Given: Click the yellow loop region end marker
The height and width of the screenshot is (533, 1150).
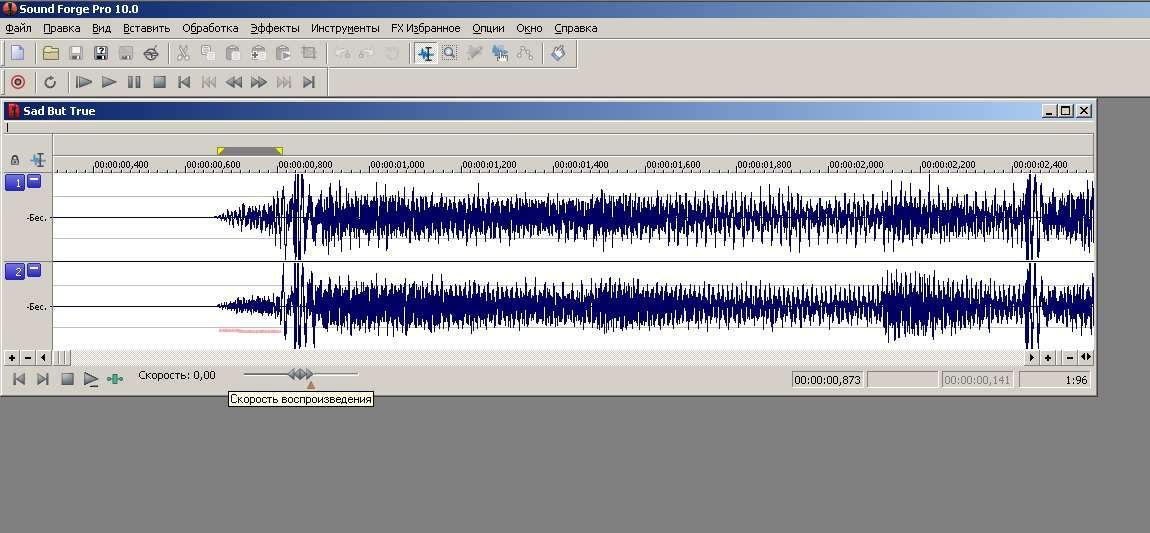Looking at the screenshot, I should (x=279, y=151).
